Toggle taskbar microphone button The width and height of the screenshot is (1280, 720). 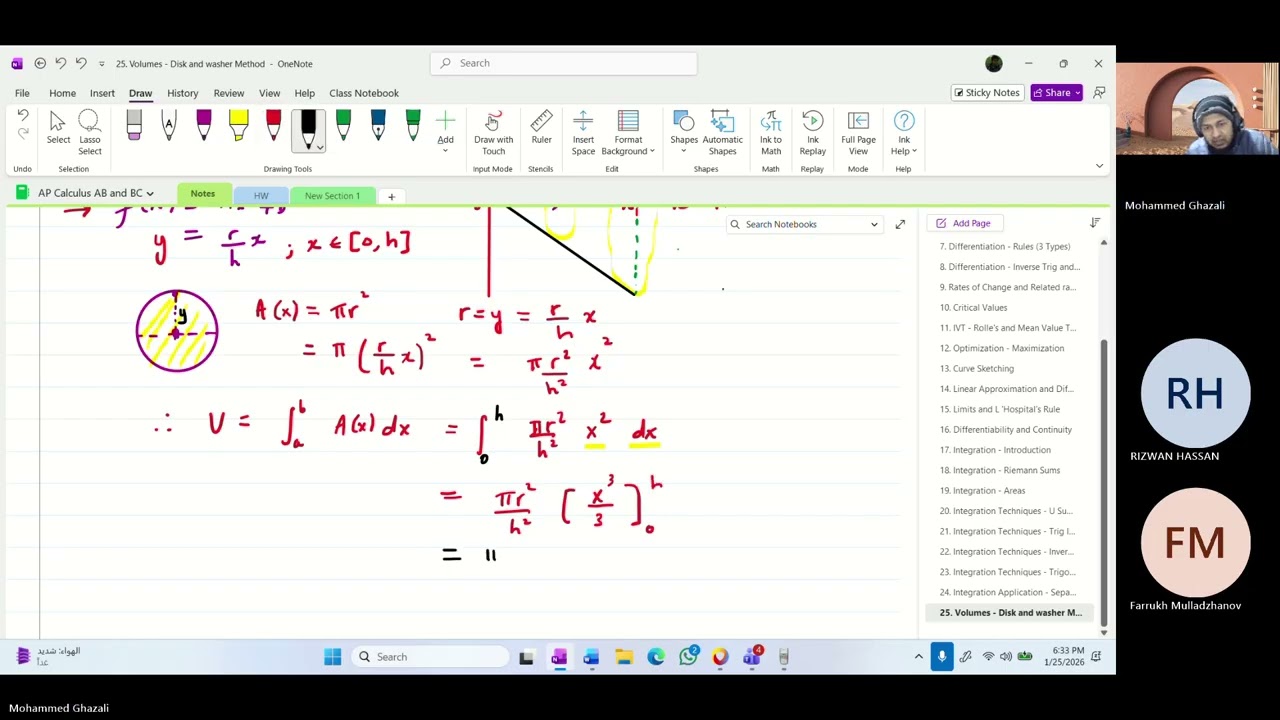pyautogui.click(x=942, y=657)
